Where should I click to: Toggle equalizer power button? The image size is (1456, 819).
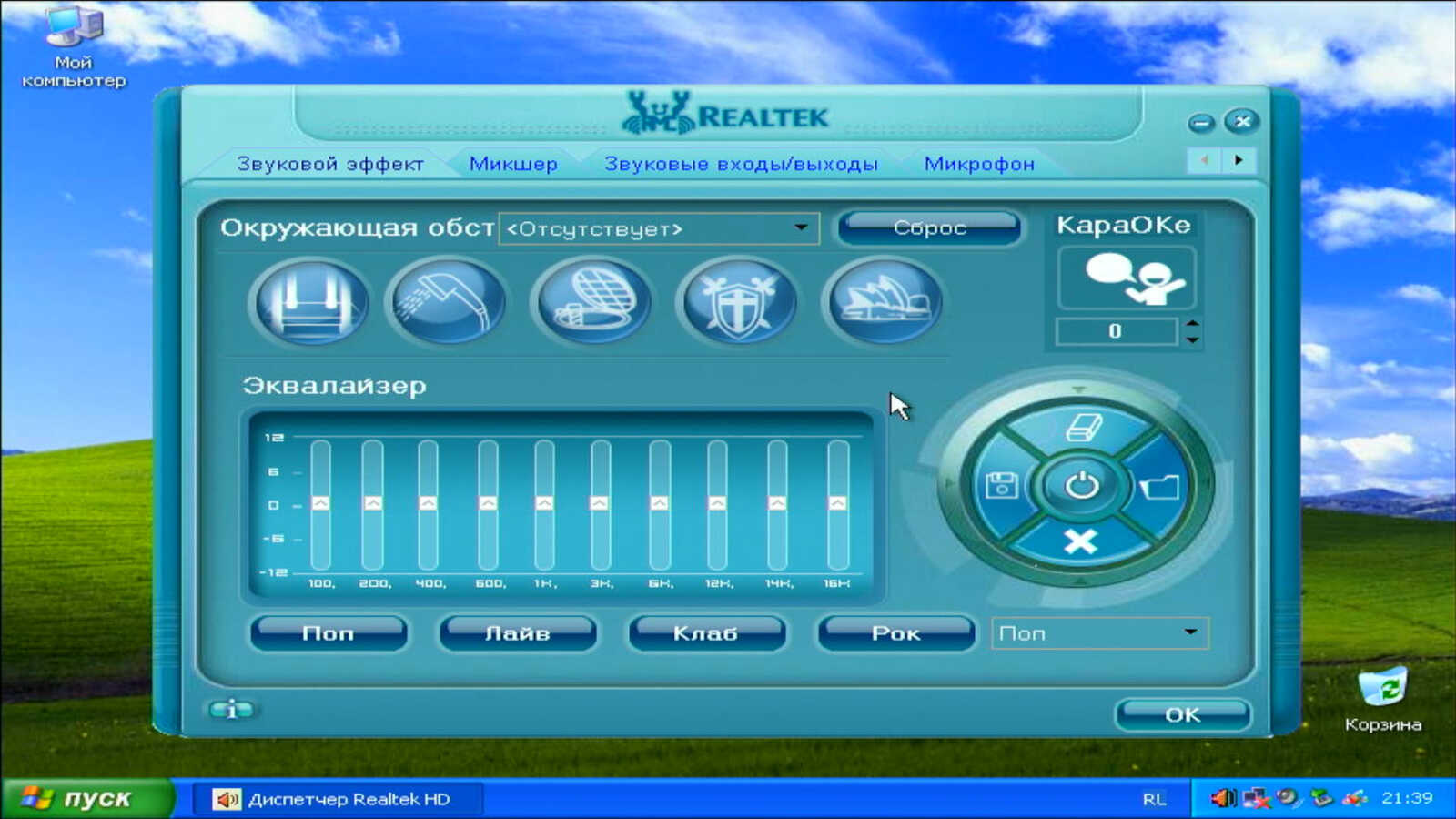click(1081, 485)
